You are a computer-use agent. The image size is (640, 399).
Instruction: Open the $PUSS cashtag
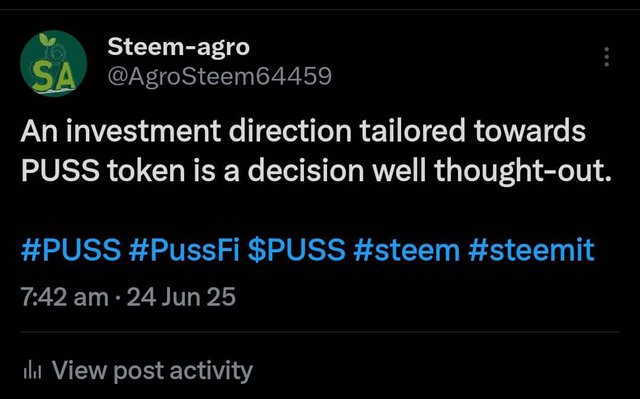296,250
